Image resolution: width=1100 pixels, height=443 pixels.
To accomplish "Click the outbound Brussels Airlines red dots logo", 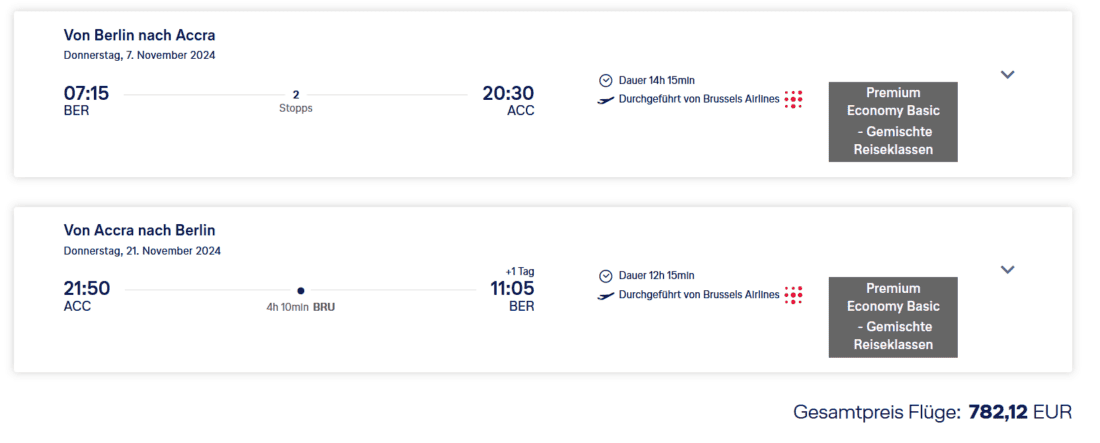I will click(x=793, y=99).
